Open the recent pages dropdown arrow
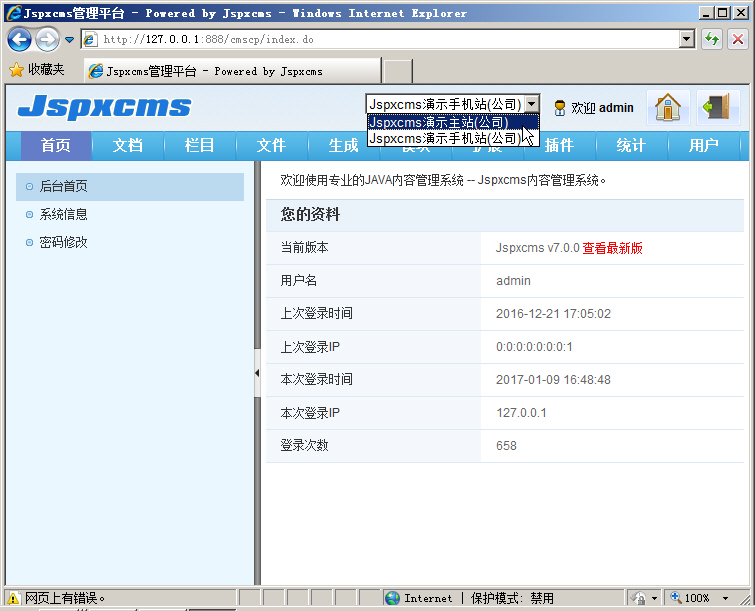Screen dimensions: 755x611 coord(69,39)
